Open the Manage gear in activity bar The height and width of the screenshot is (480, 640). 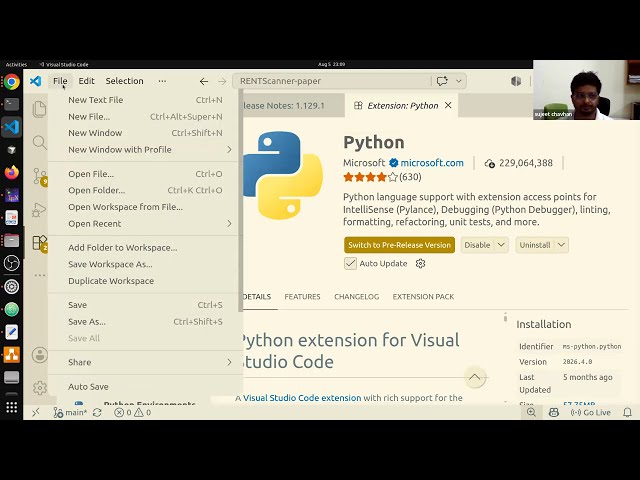click(40, 387)
